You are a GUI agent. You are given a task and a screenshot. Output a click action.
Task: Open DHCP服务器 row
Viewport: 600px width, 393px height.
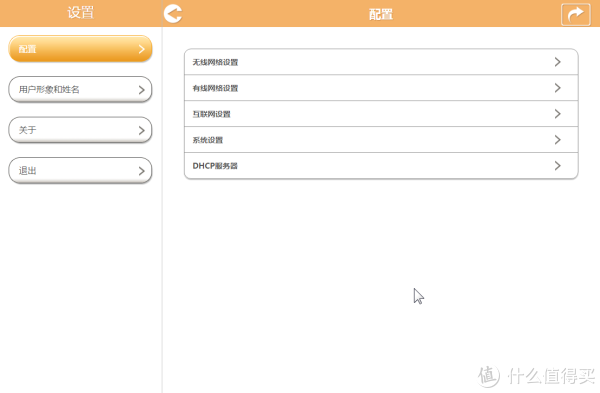(381, 166)
